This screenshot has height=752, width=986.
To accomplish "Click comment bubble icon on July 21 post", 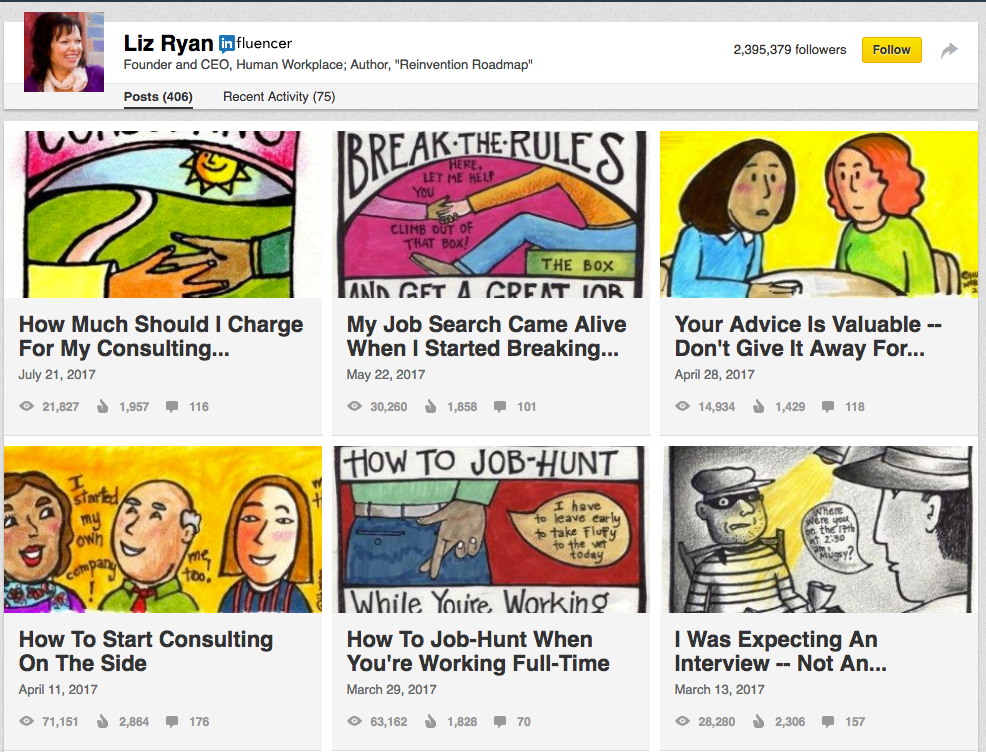I will [172, 407].
